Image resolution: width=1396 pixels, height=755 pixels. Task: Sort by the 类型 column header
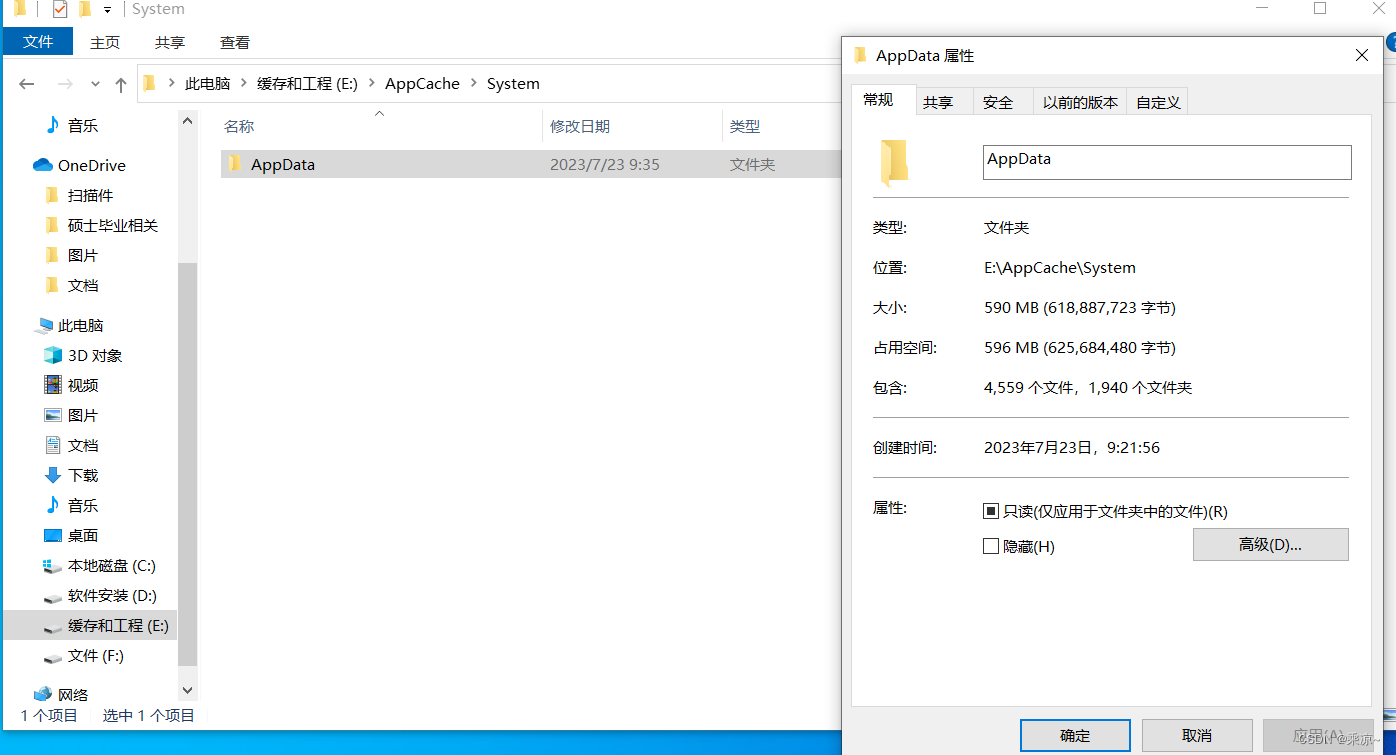(x=745, y=126)
